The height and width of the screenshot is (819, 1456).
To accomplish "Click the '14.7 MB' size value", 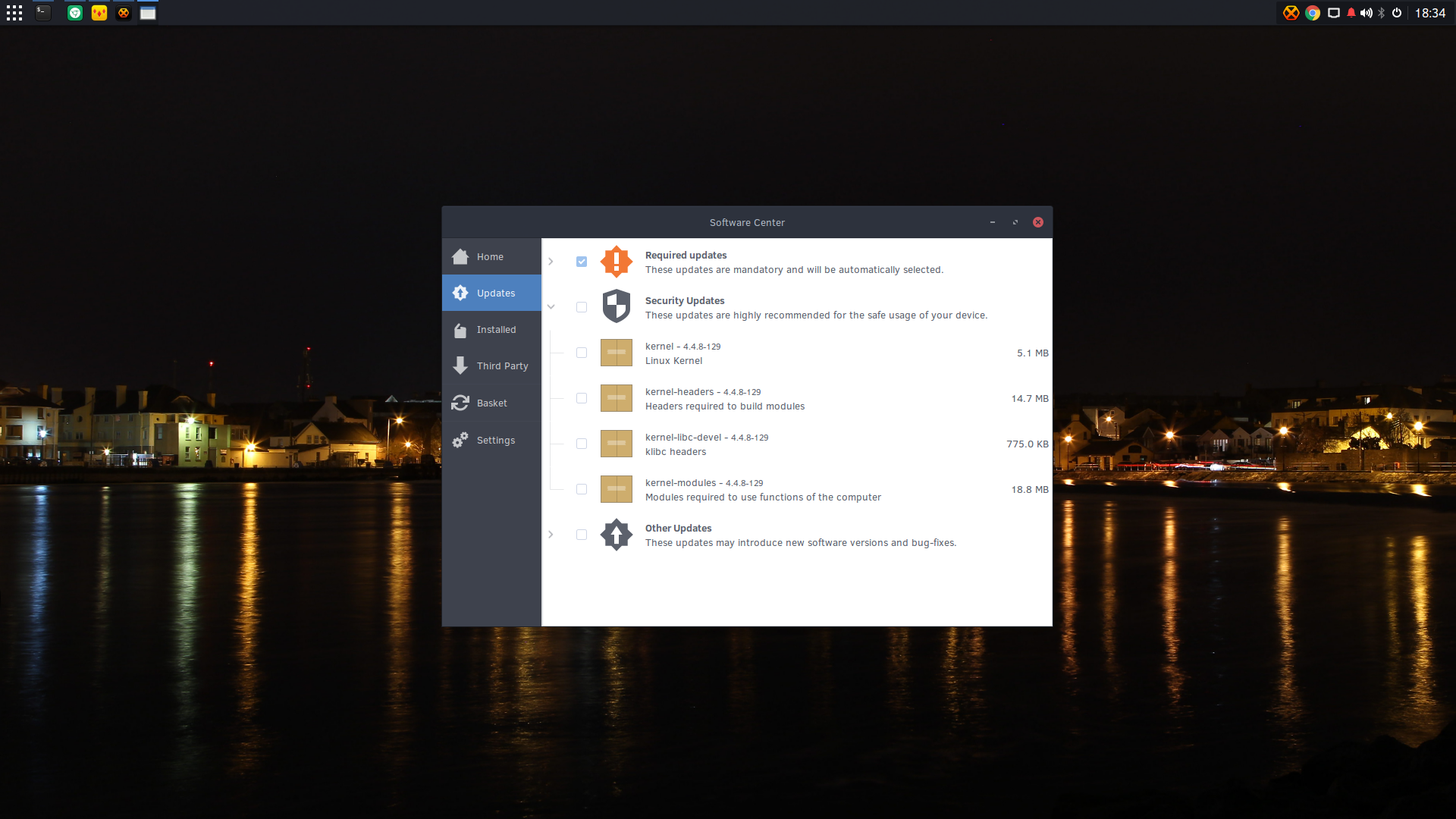I will 1030,399.
